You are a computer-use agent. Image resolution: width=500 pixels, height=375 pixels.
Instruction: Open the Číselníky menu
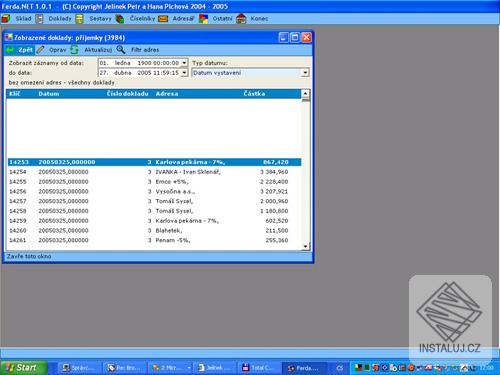[x=142, y=19]
